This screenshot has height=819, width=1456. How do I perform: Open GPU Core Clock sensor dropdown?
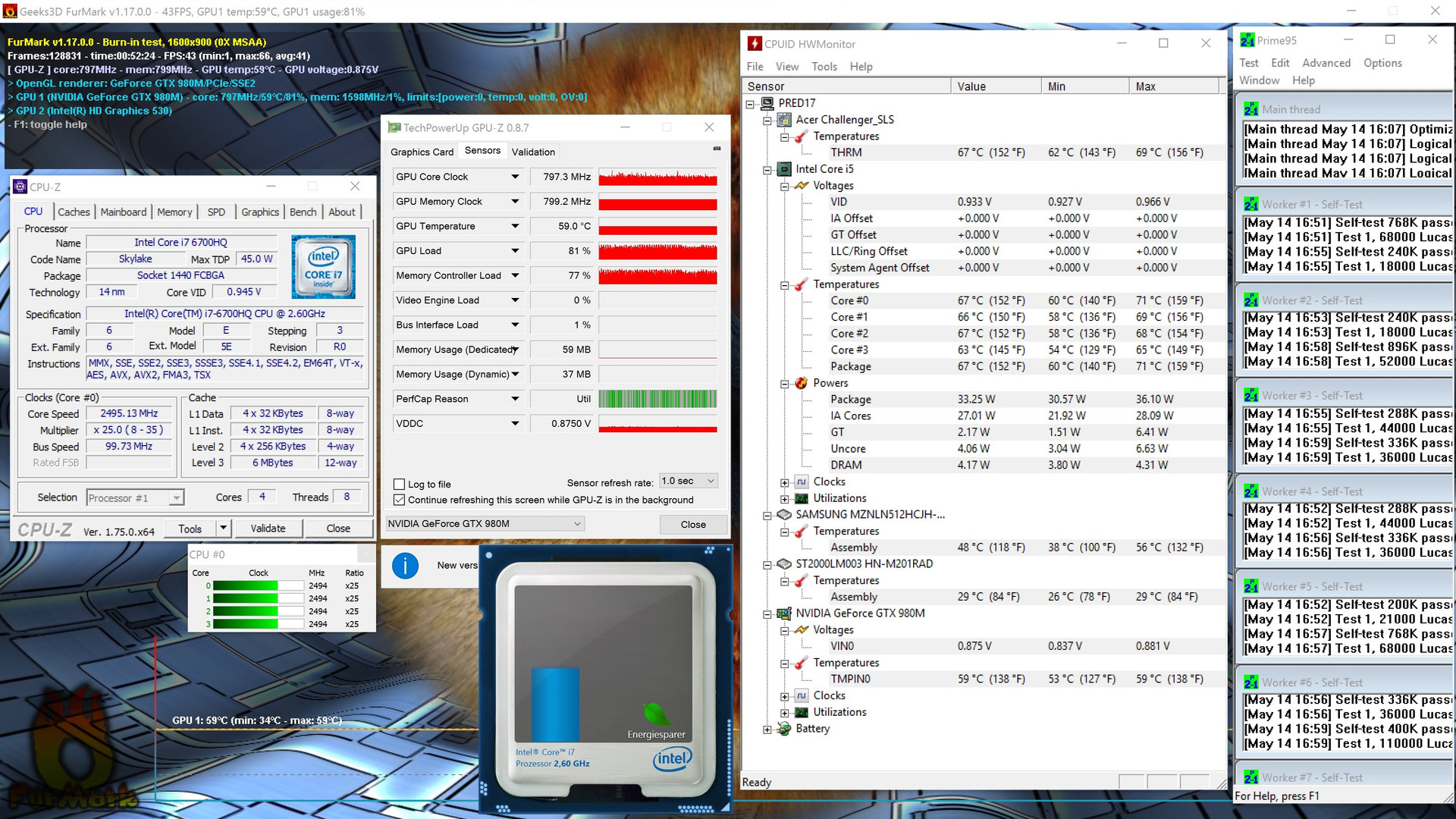[x=515, y=177]
